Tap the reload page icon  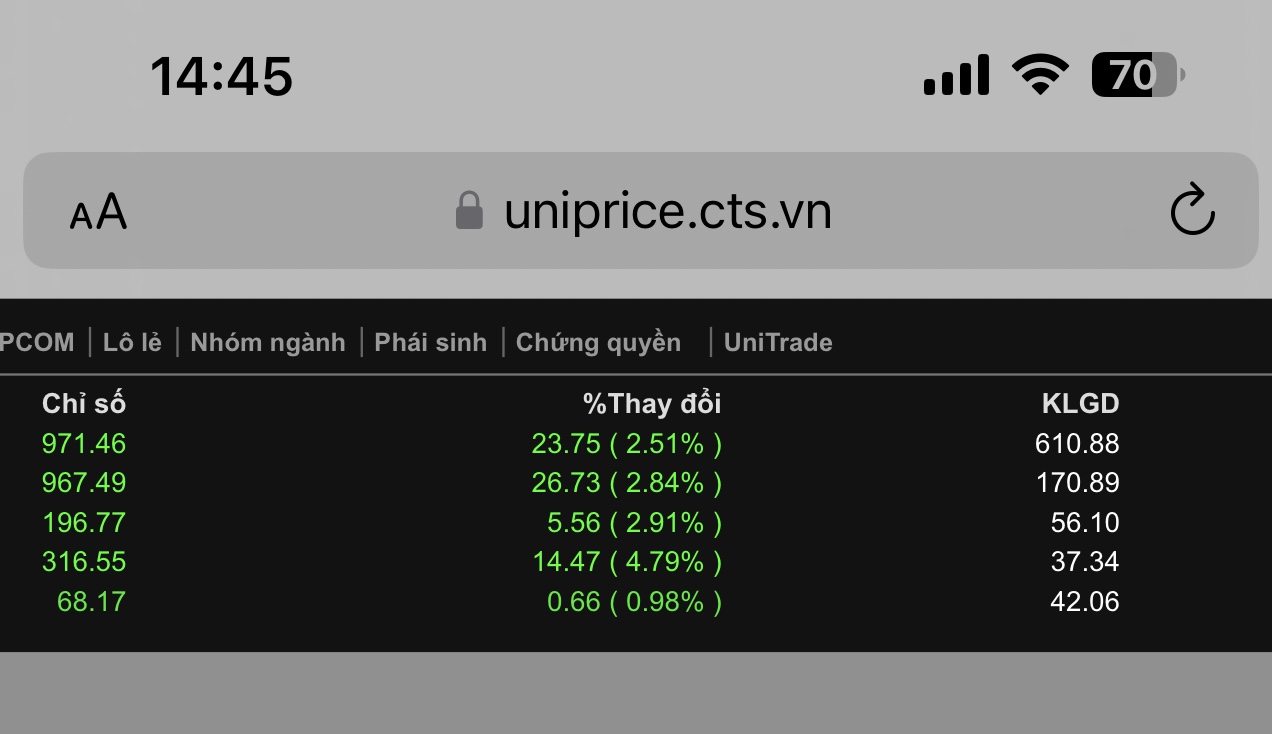coord(1192,211)
